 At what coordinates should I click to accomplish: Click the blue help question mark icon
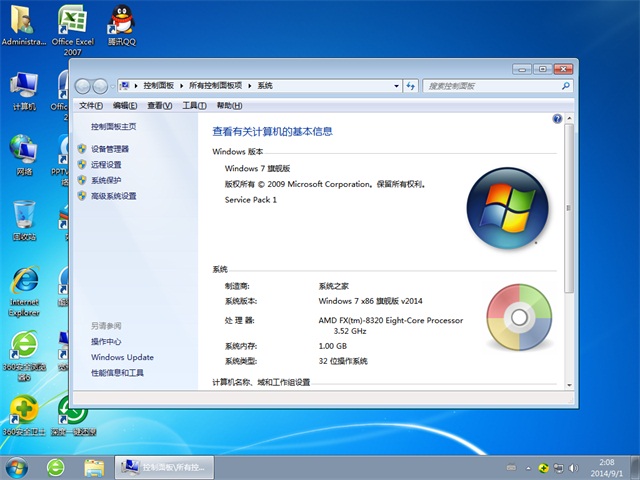[x=557, y=119]
